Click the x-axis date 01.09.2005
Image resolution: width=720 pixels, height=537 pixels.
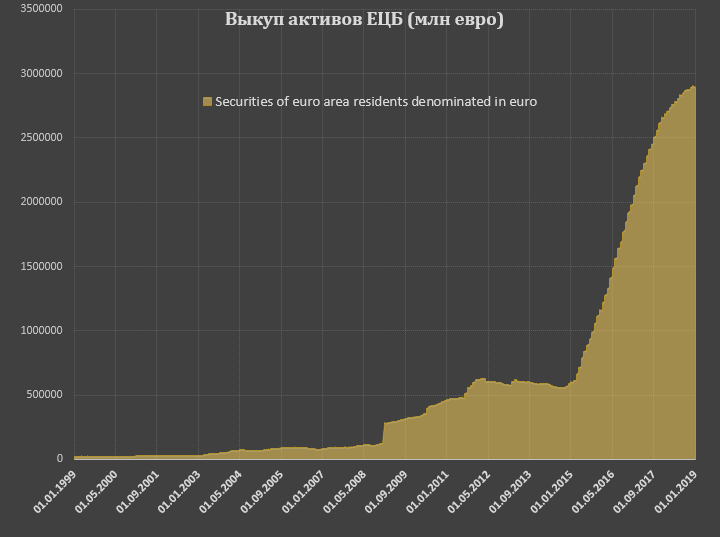tap(261, 491)
